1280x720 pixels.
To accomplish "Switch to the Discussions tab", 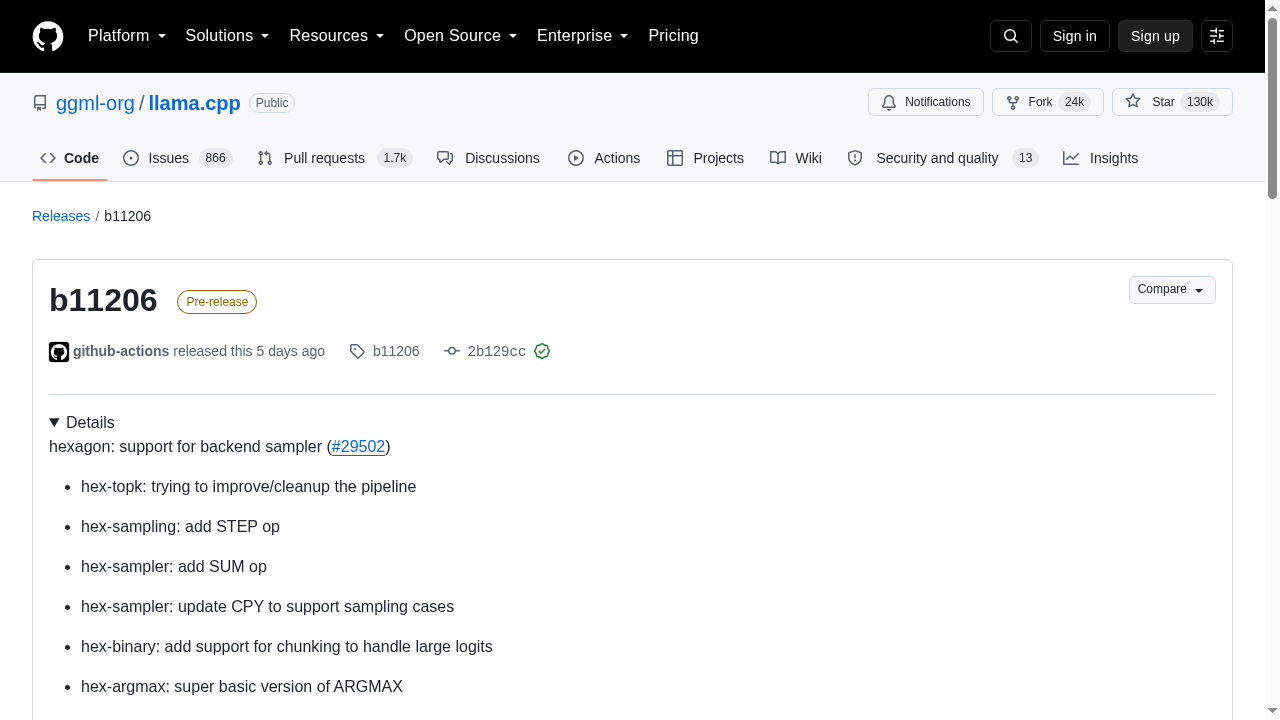I will click(488, 158).
